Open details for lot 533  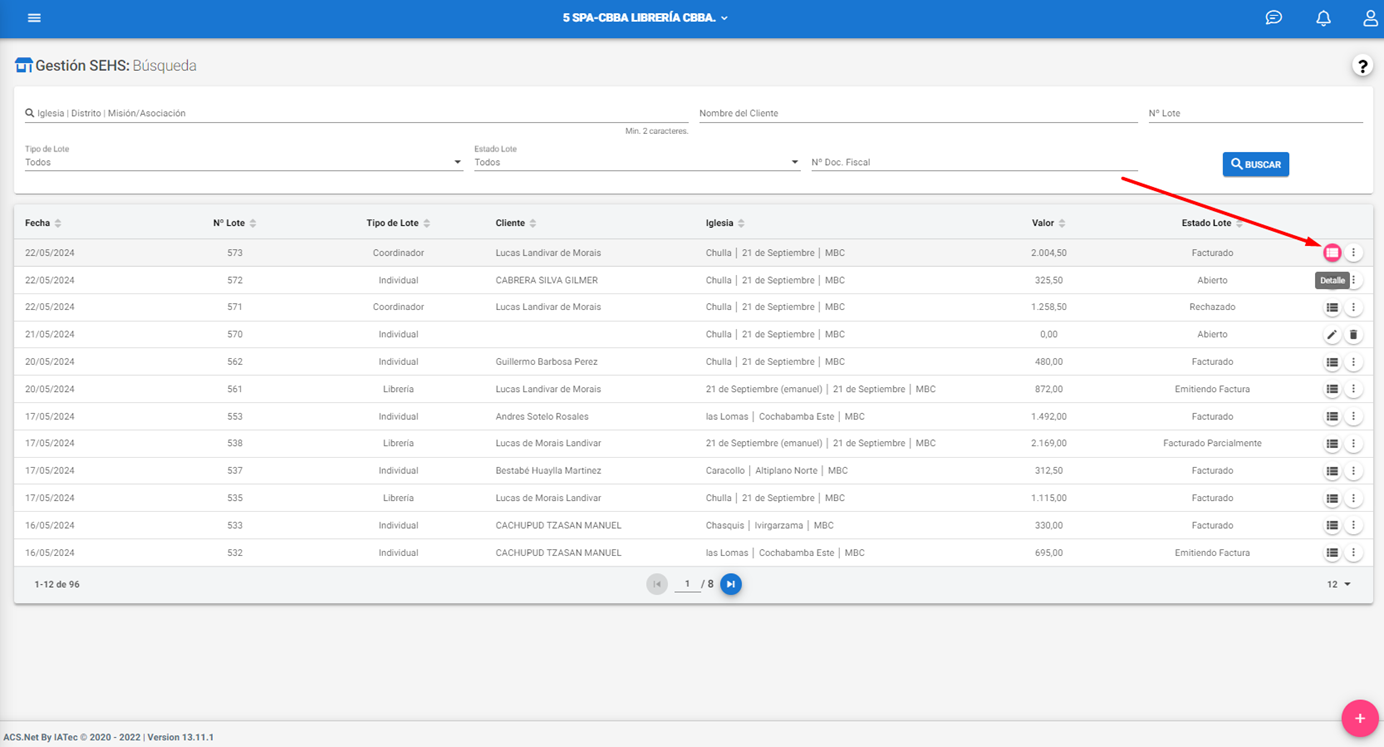1332,525
